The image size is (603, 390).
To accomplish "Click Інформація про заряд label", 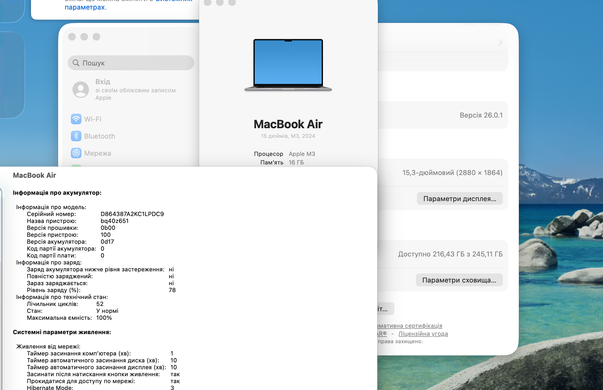I will click(48, 262).
